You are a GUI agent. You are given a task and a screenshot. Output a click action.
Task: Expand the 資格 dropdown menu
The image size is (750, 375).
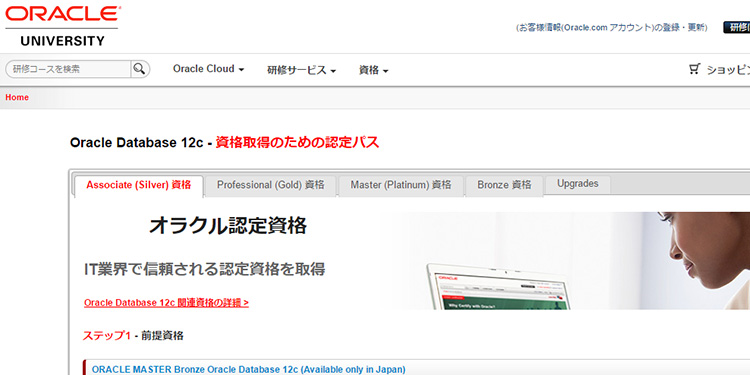coord(374,70)
